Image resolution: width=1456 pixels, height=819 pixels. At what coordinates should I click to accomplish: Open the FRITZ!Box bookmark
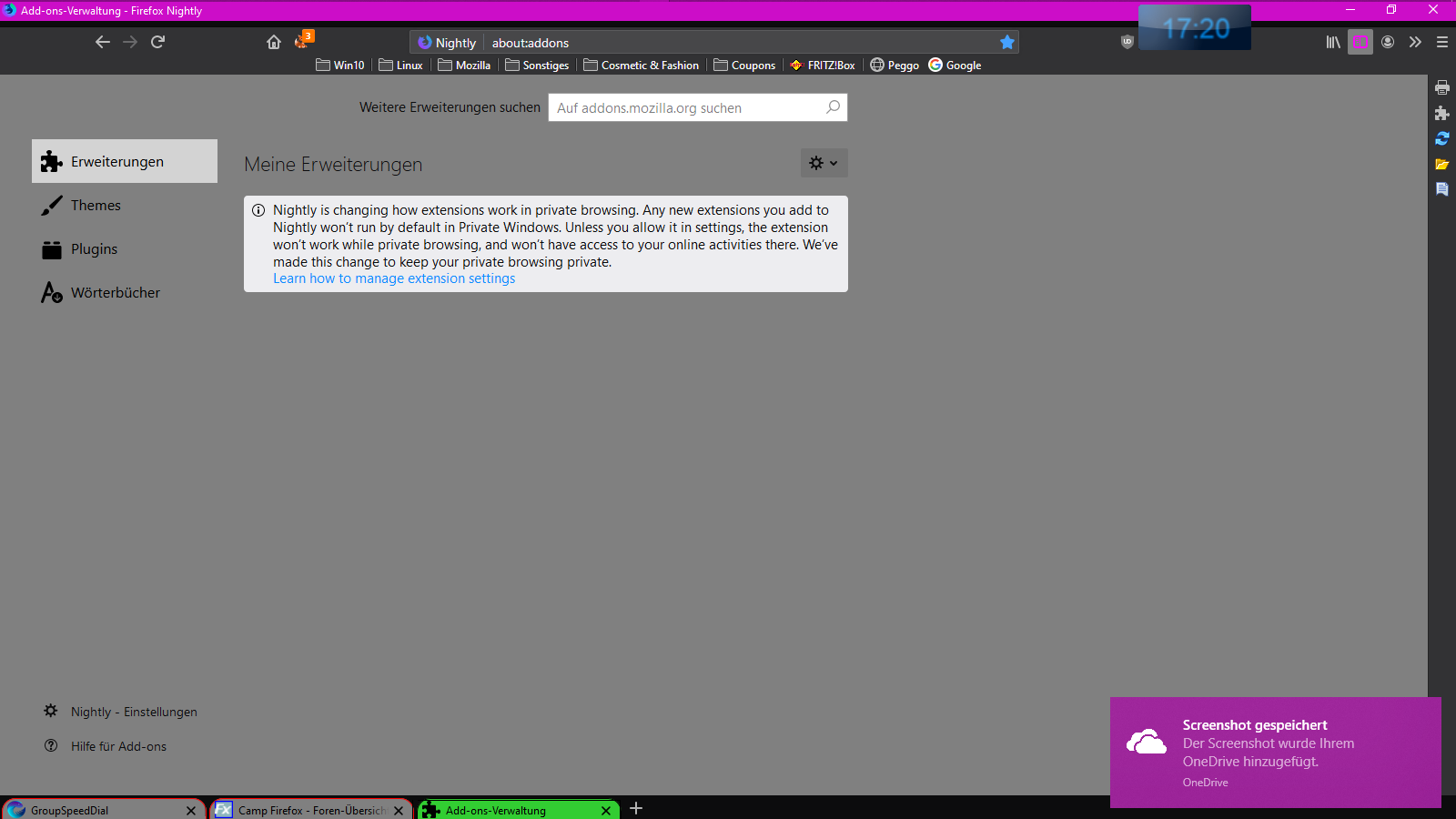[823, 66]
